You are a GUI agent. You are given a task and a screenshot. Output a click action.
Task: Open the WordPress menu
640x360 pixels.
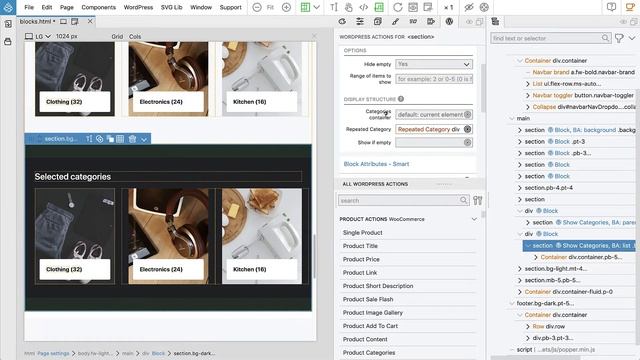point(138,7)
